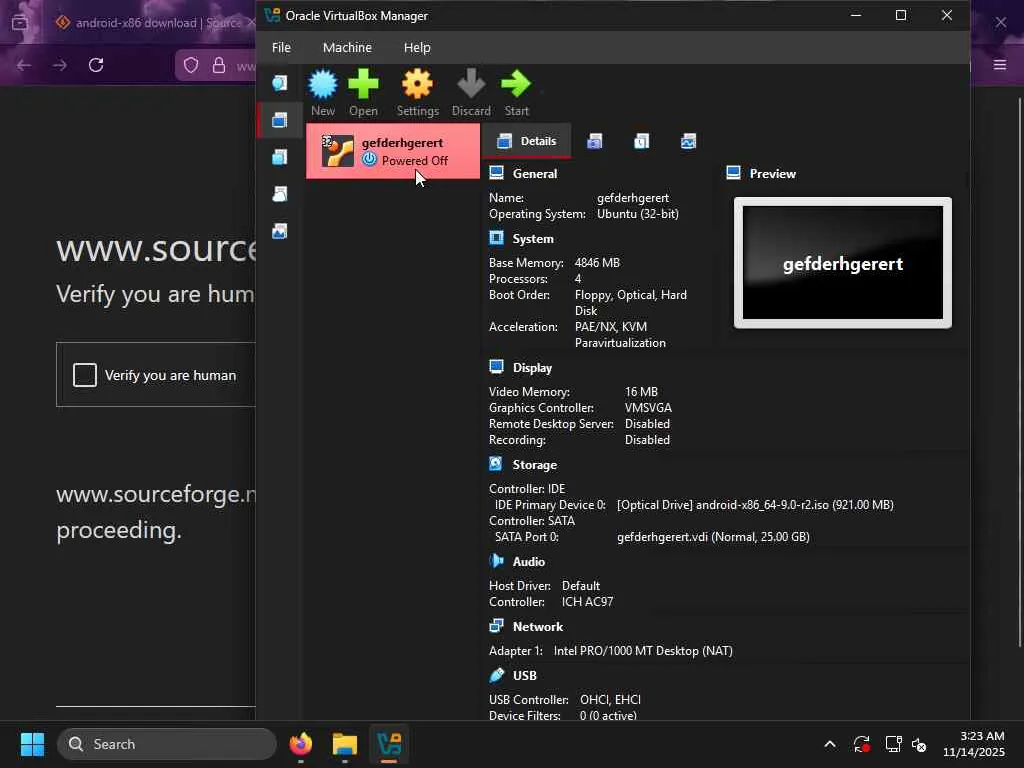1024x768 pixels.
Task: Click the Audio Controller value ICH AC97
Action: 587,602
